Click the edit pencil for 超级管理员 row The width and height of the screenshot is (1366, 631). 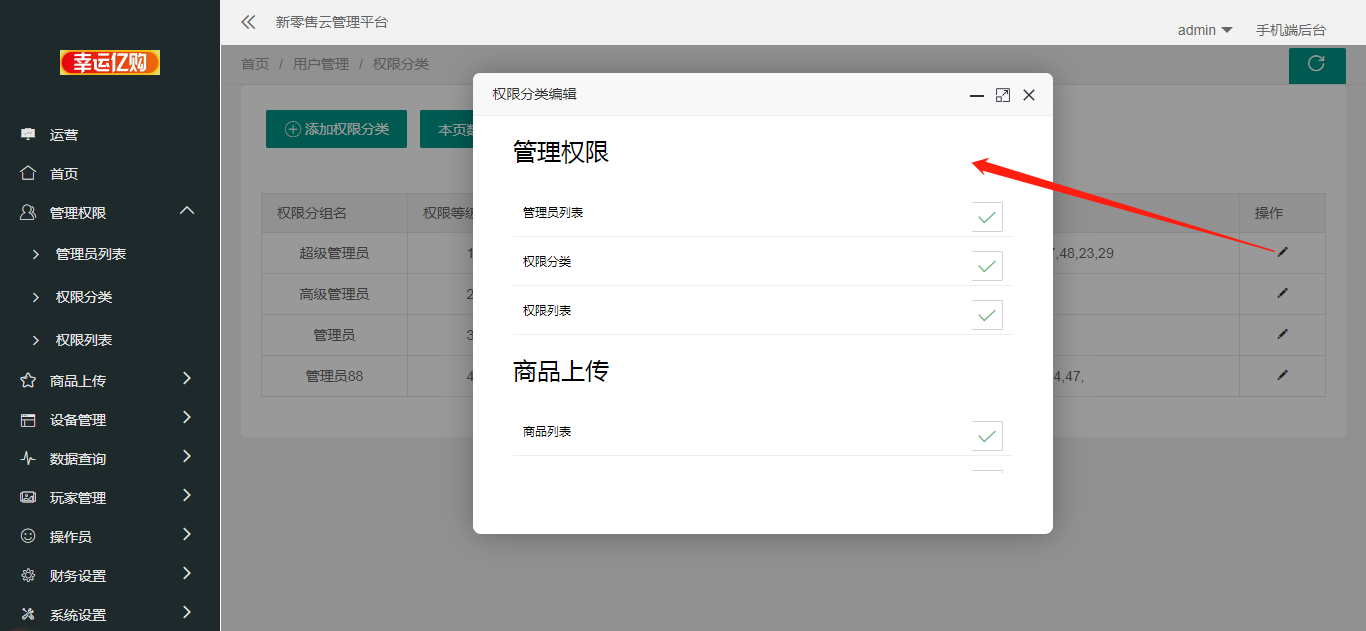click(x=1282, y=253)
